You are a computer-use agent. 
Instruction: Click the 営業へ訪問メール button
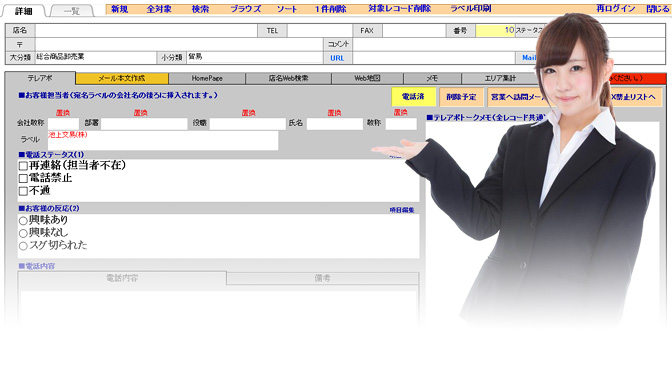click(x=517, y=97)
